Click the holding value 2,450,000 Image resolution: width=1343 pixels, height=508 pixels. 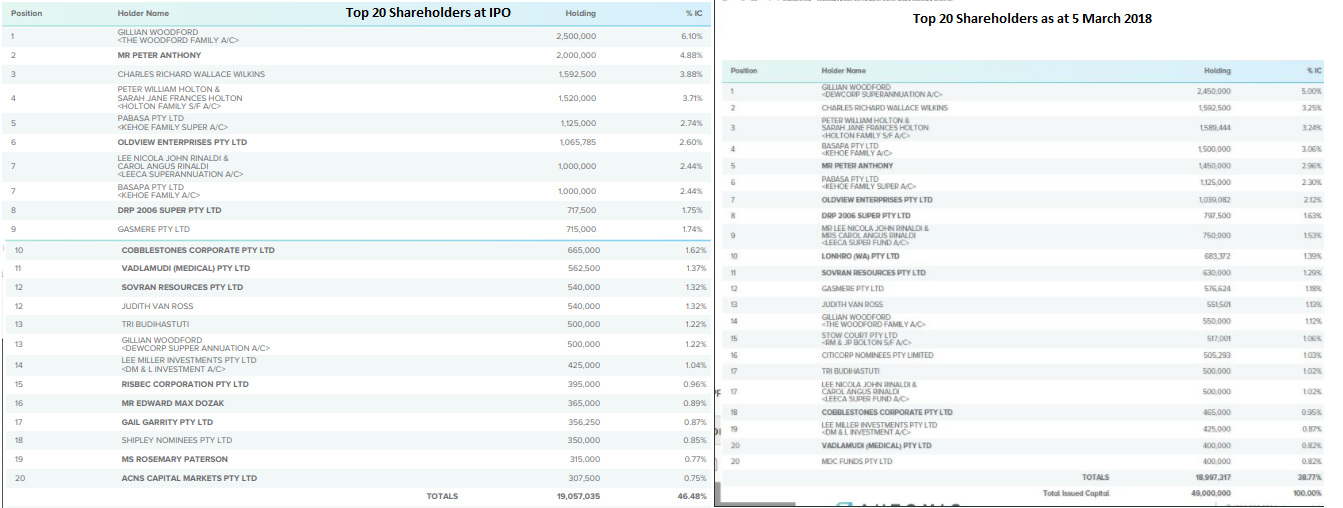click(1214, 91)
